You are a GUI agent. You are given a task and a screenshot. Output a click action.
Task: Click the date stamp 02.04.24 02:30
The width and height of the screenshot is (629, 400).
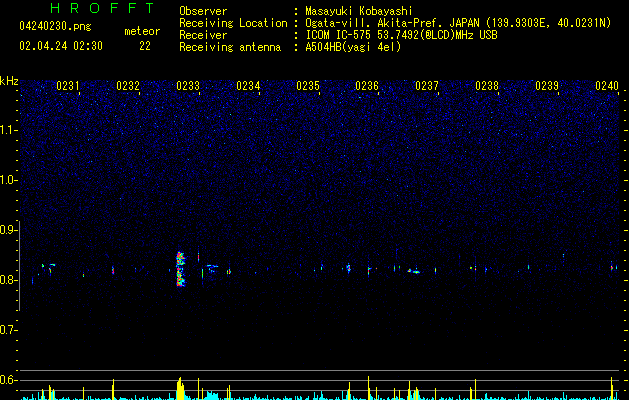tap(61, 46)
